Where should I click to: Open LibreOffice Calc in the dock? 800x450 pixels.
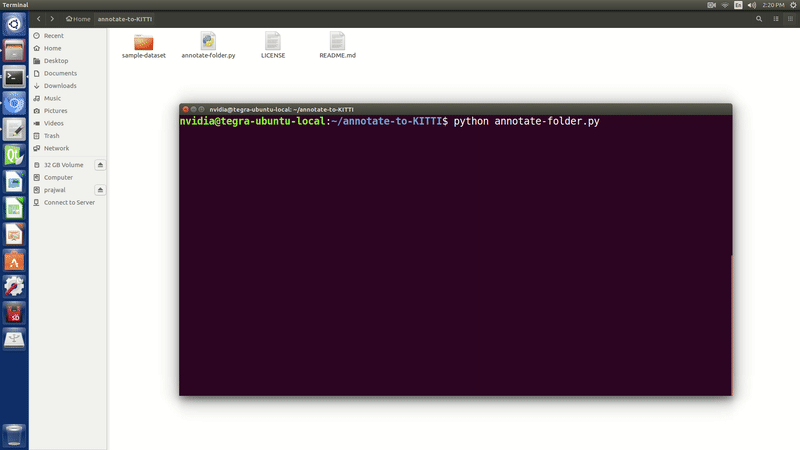click(x=14, y=208)
